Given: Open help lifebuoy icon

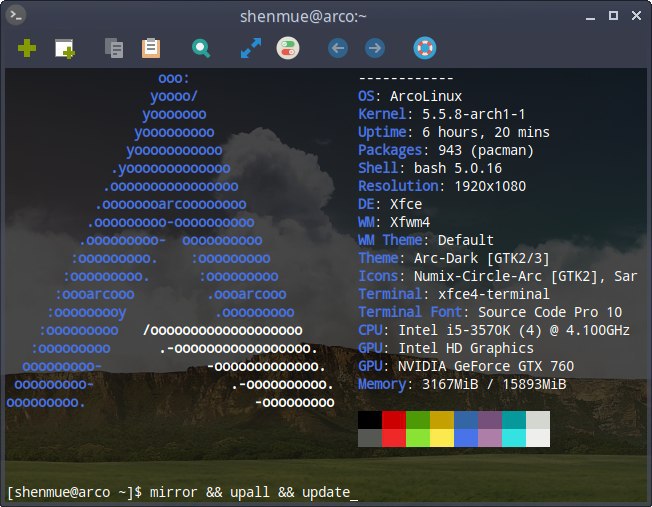Looking at the screenshot, I should (425, 48).
